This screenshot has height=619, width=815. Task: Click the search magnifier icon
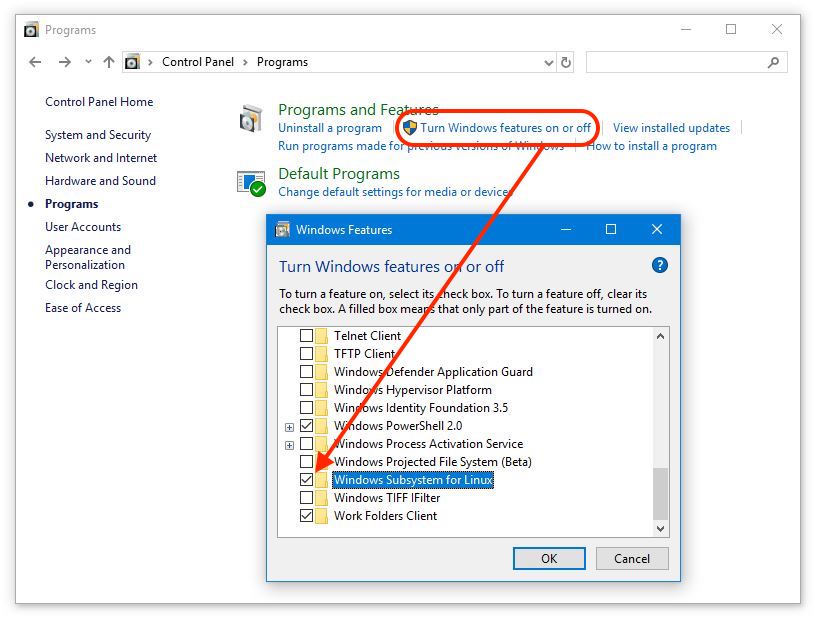[x=773, y=62]
